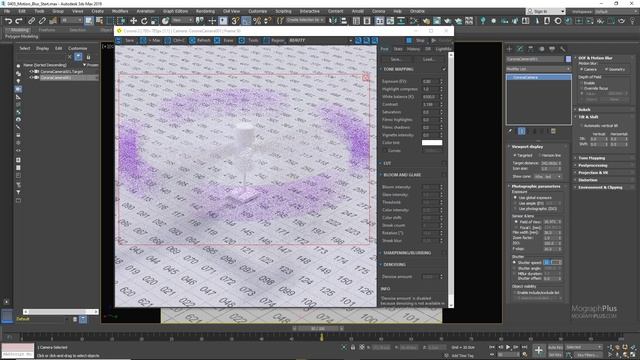
Task: Click the CoronaCamera object color swatch
Action: point(568,59)
